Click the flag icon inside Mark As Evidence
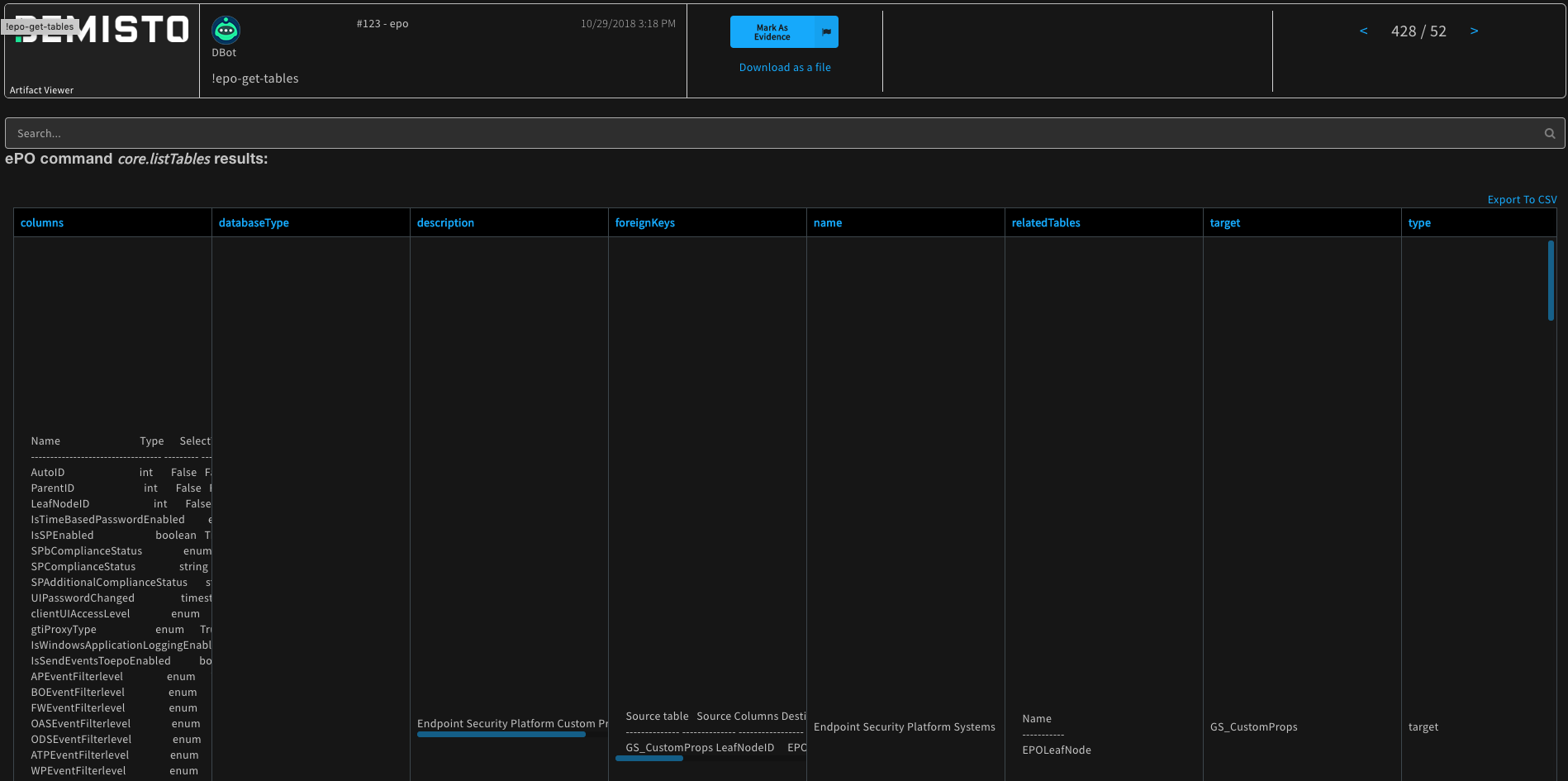Viewport: 1568px width, 781px height. pyautogui.click(x=826, y=31)
